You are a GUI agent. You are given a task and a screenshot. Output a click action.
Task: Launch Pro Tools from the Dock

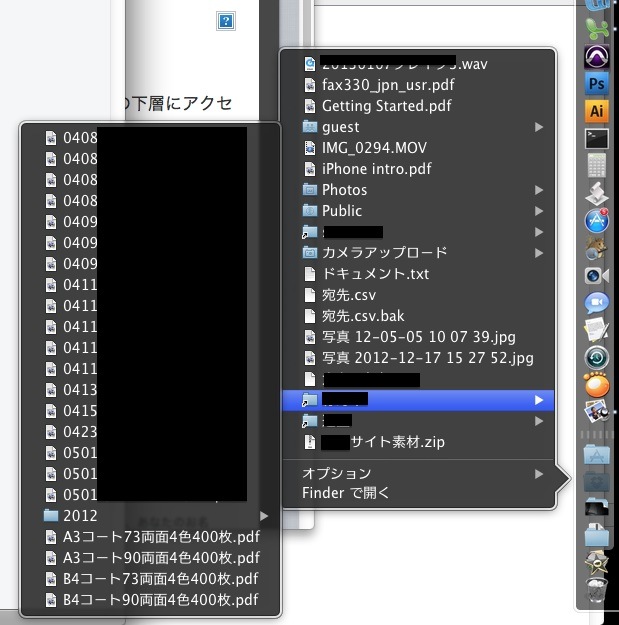point(597,57)
